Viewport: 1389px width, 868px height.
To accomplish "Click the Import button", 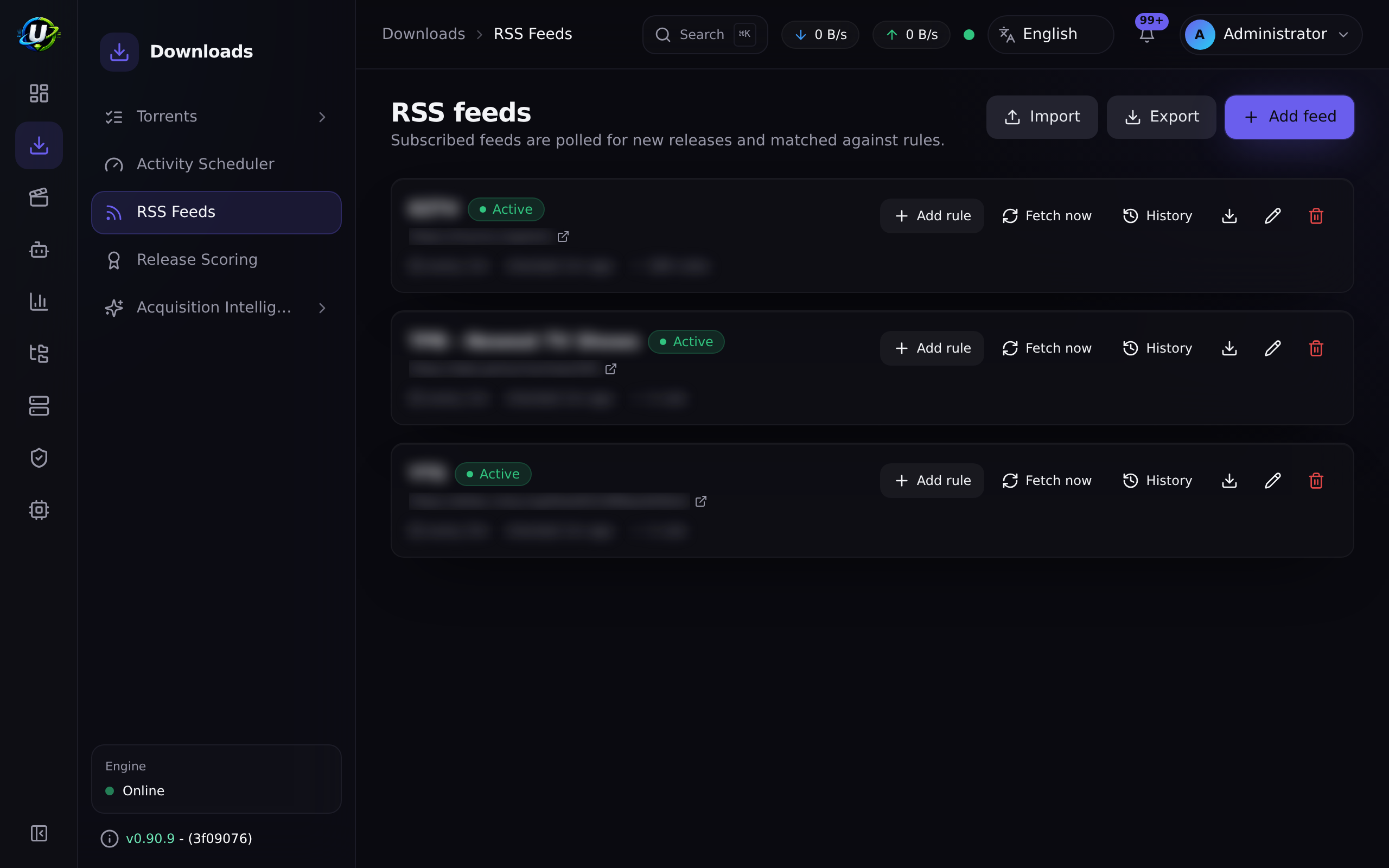I will (1042, 117).
